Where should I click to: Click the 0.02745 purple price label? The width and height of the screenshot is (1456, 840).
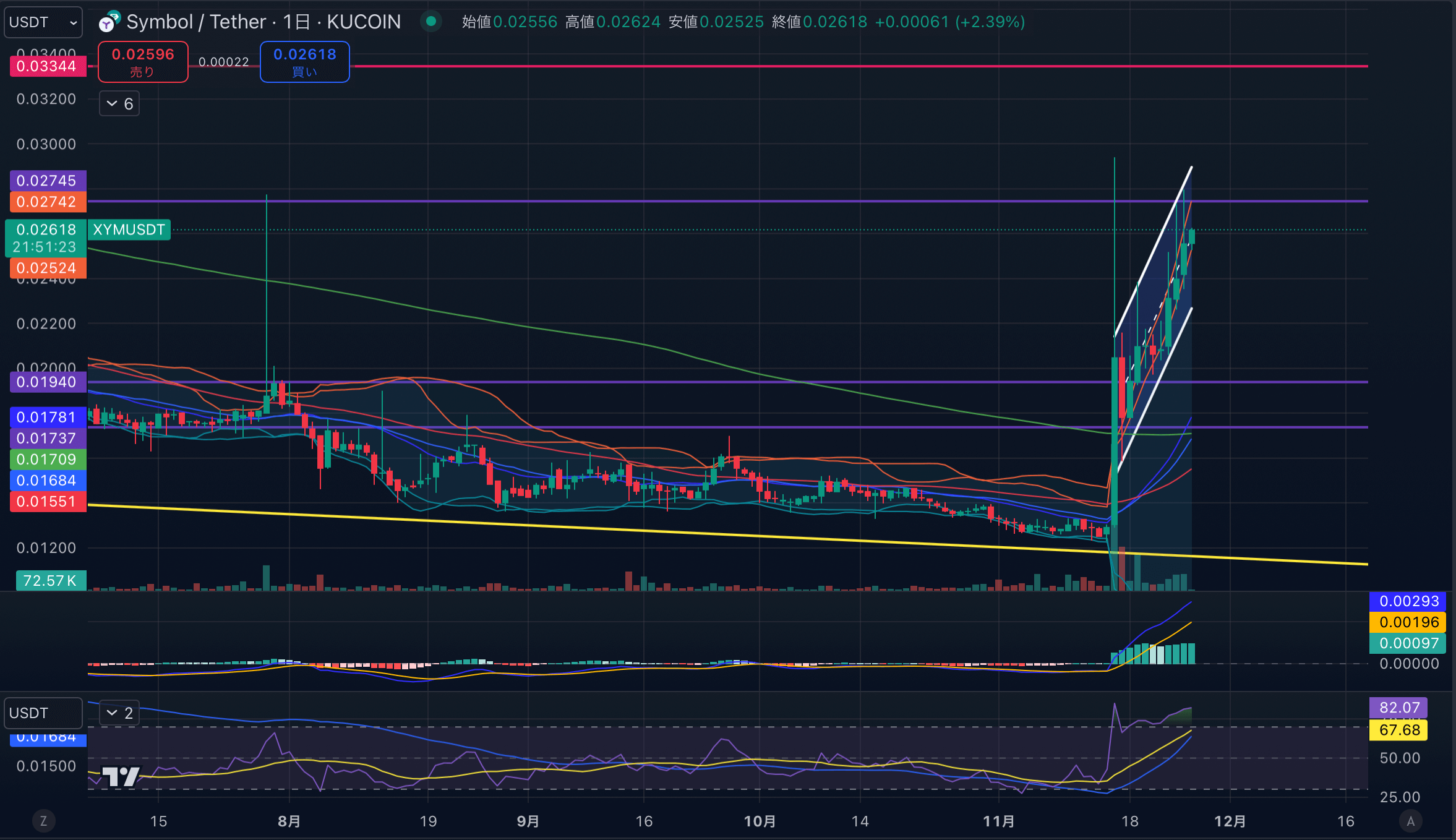(47, 181)
